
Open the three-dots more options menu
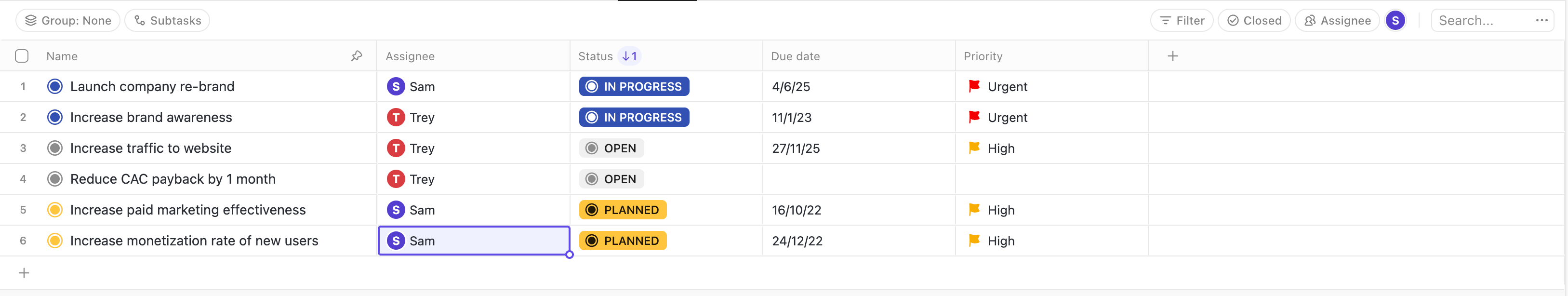[x=1541, y=21]
